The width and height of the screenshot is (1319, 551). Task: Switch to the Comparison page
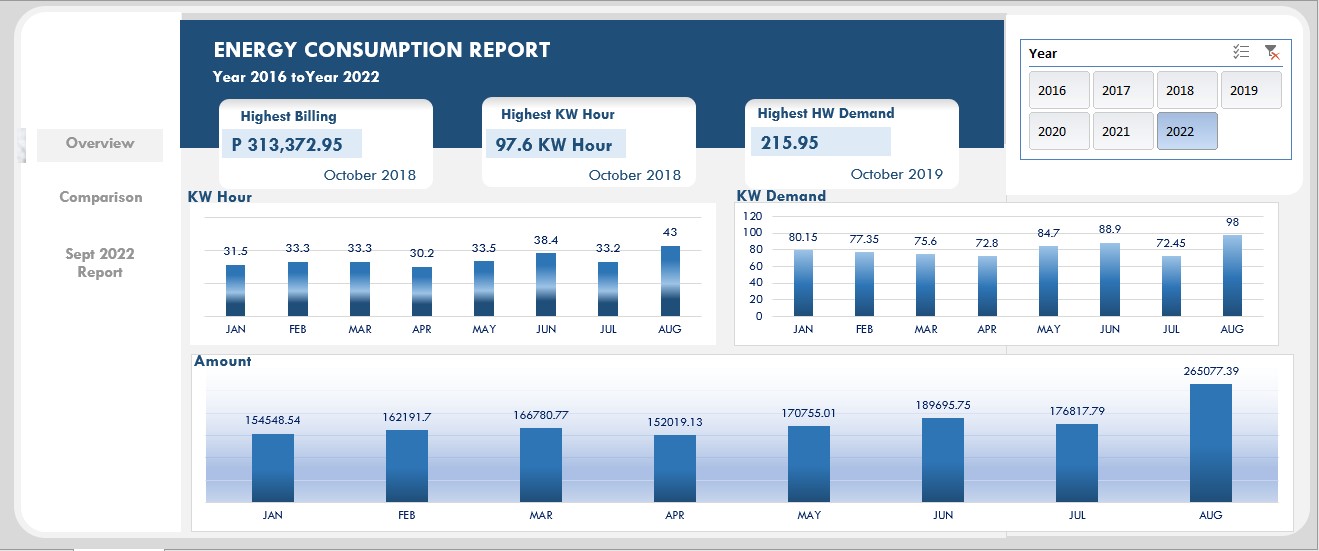[x=100, y=197]
